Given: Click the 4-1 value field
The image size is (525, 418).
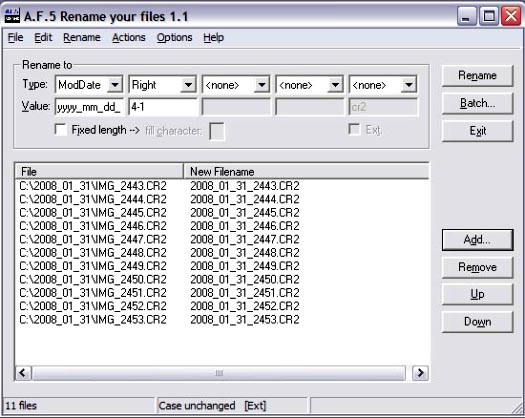Looking at the screenshot, I should coord(163,107).
